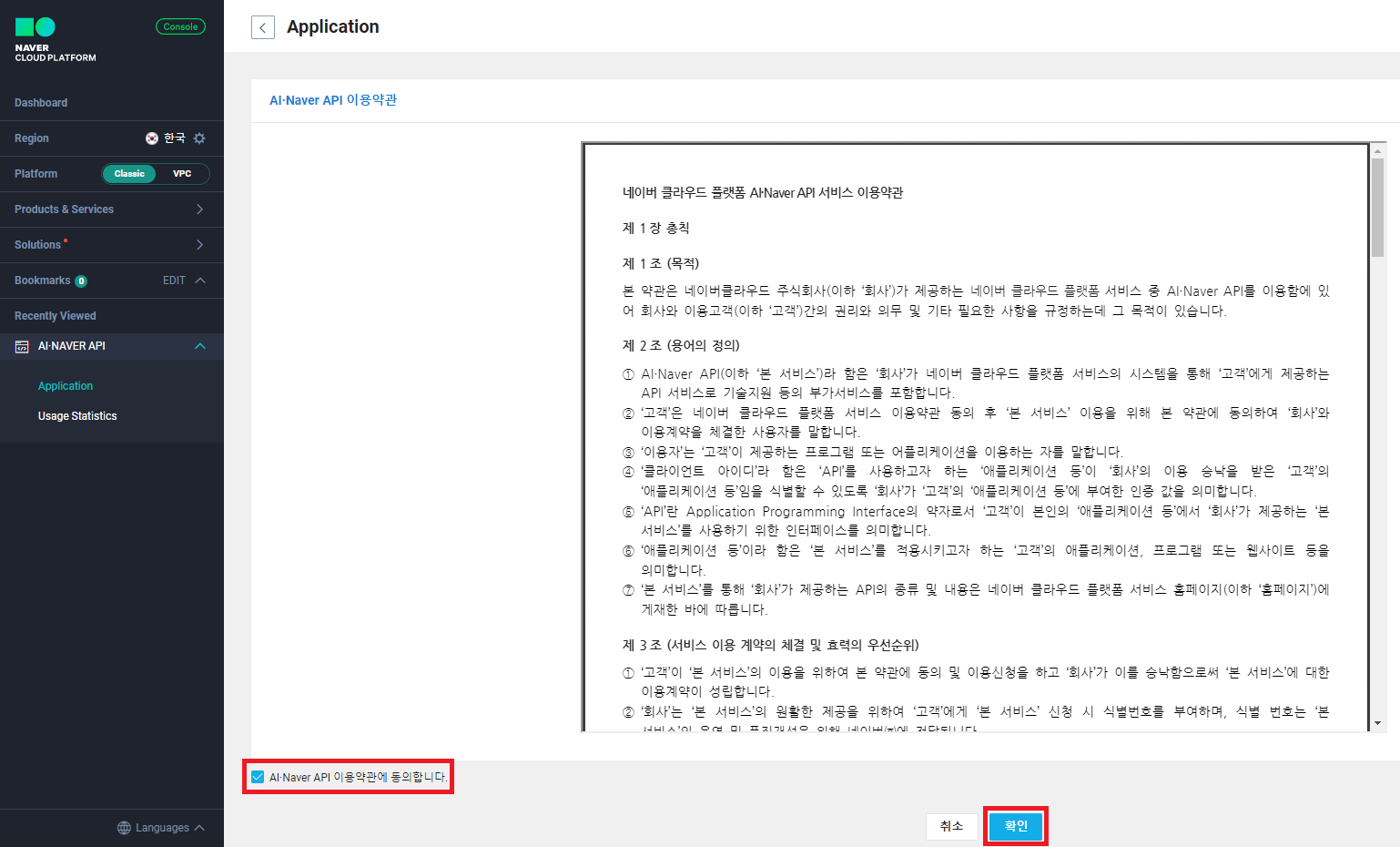Click the terms title 네이버 클라우드 플랫폼 line

click(763, 192)
